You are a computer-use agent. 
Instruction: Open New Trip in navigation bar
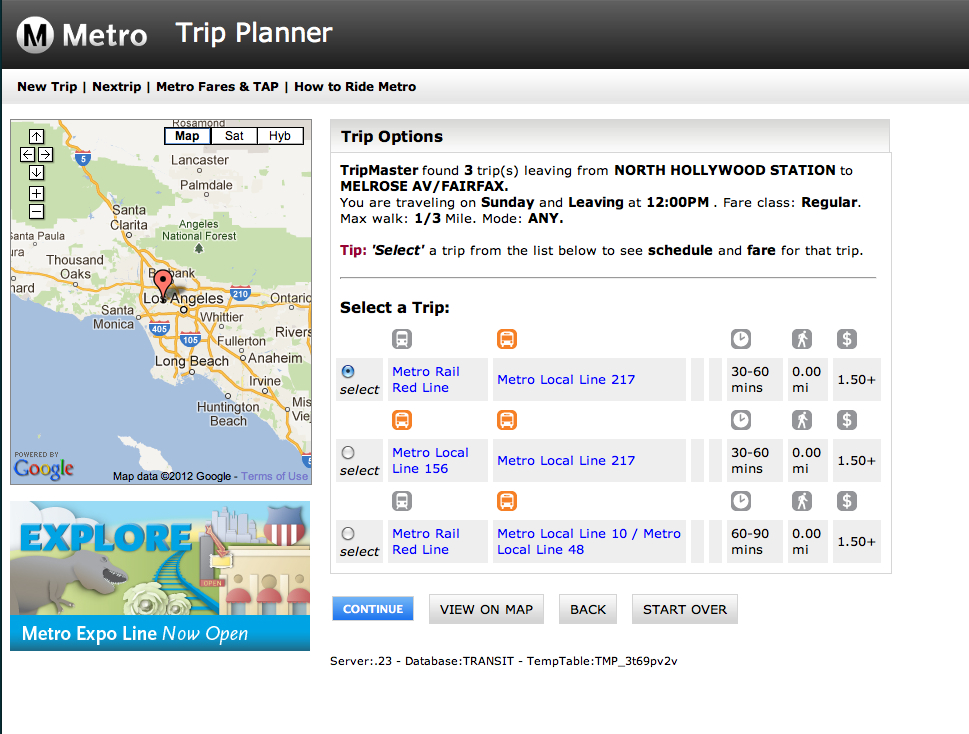tap(47, 86)
